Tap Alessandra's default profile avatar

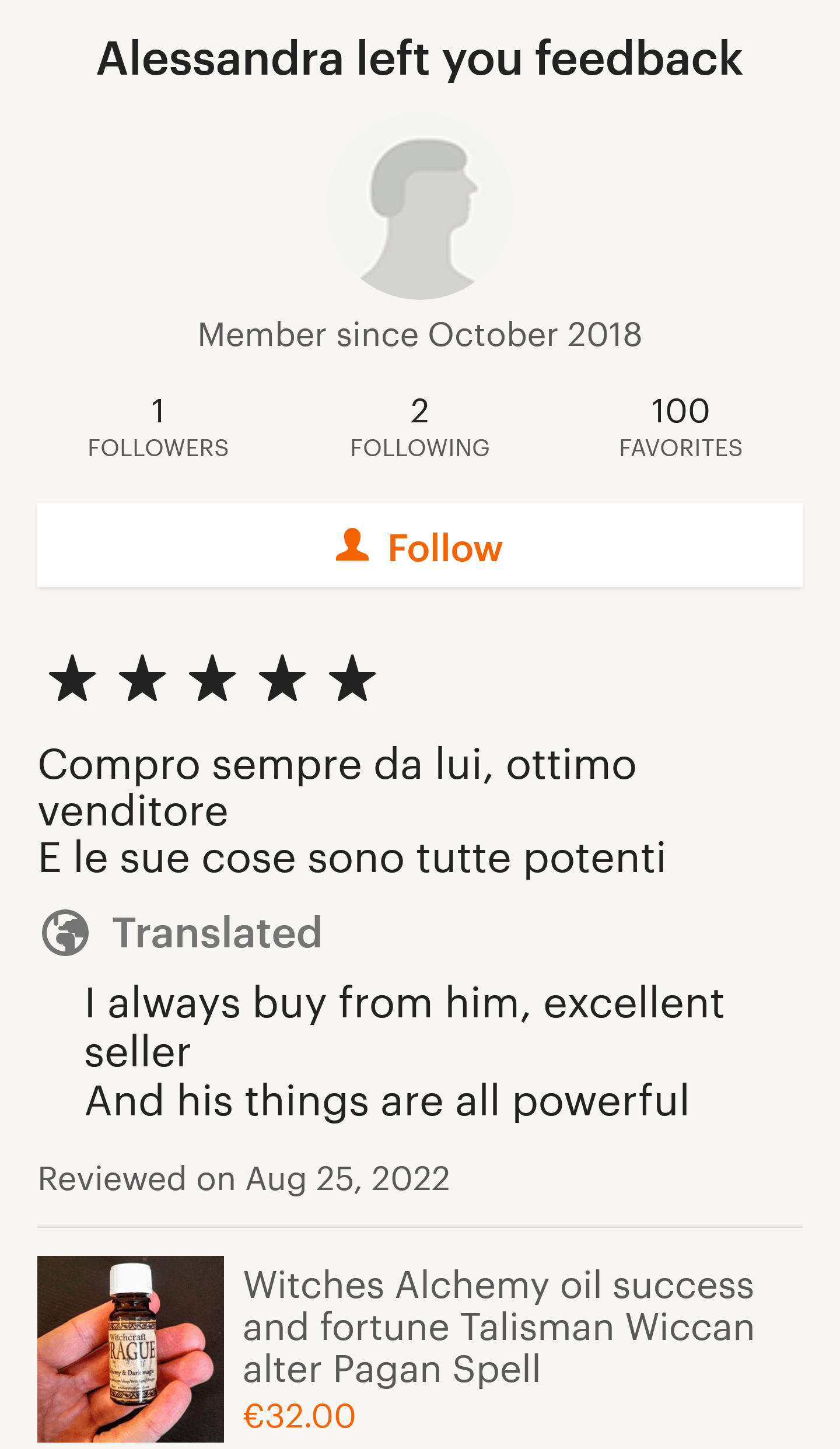419,206
